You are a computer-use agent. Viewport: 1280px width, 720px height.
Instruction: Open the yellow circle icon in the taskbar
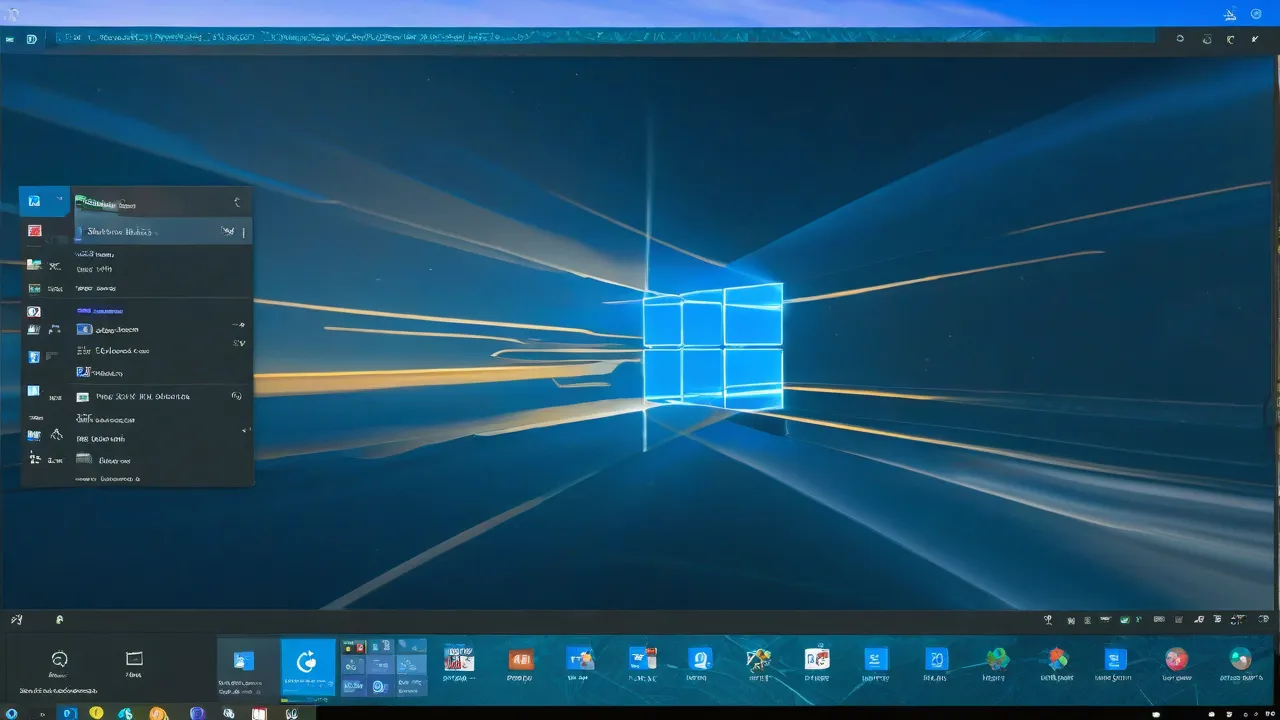[x=97, y=713]
